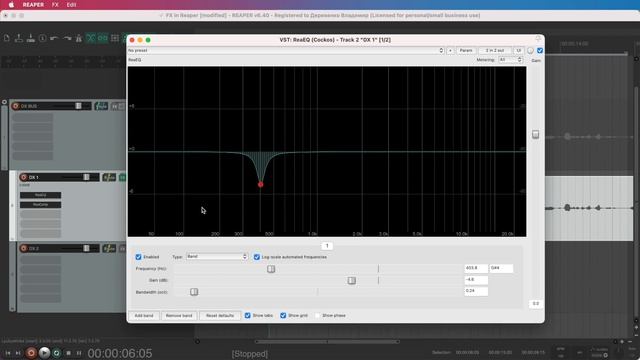
Task: Select band tab 1 below EQ graph
Action: (327, 246)
